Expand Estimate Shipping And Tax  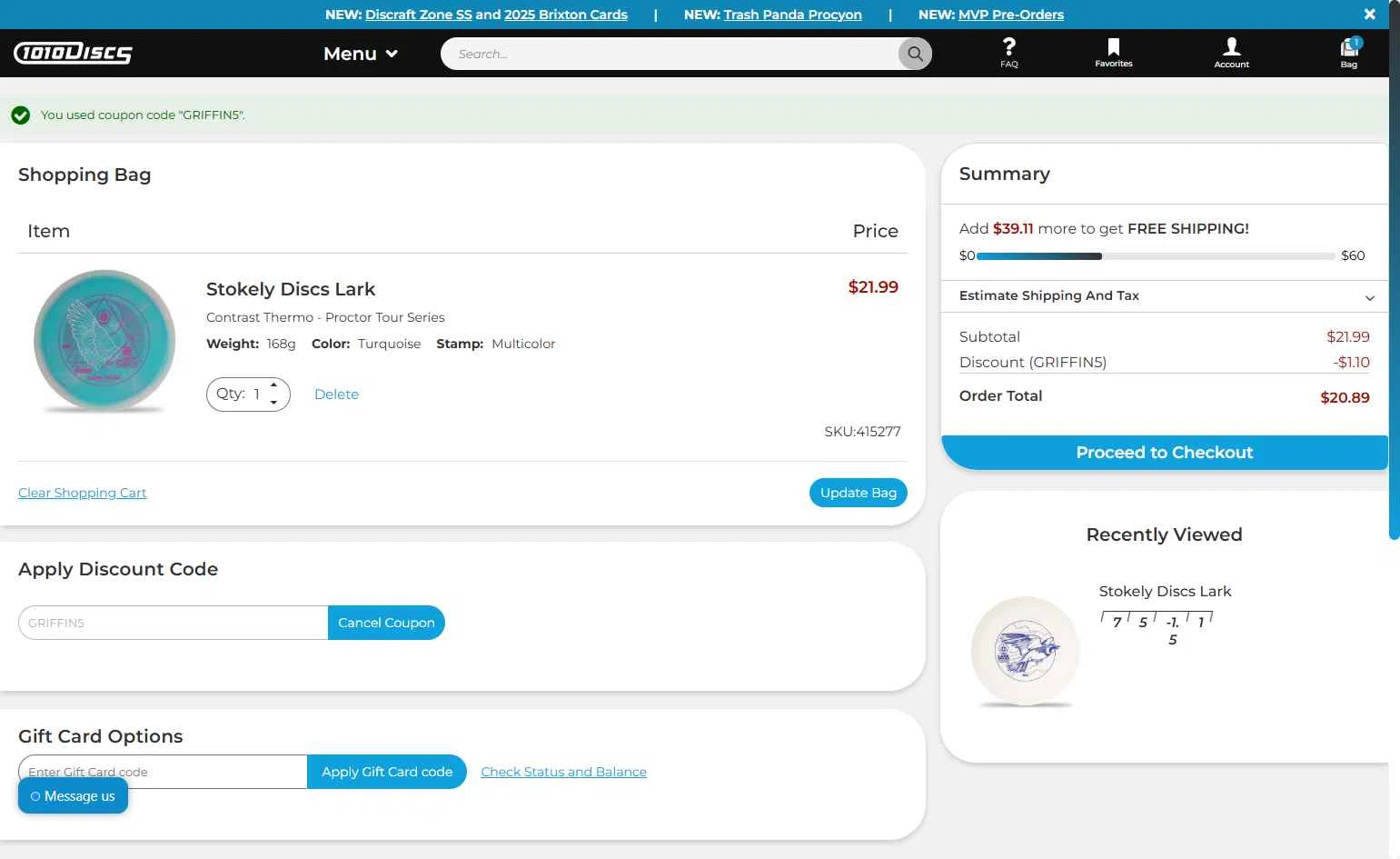coord(1166,296)
